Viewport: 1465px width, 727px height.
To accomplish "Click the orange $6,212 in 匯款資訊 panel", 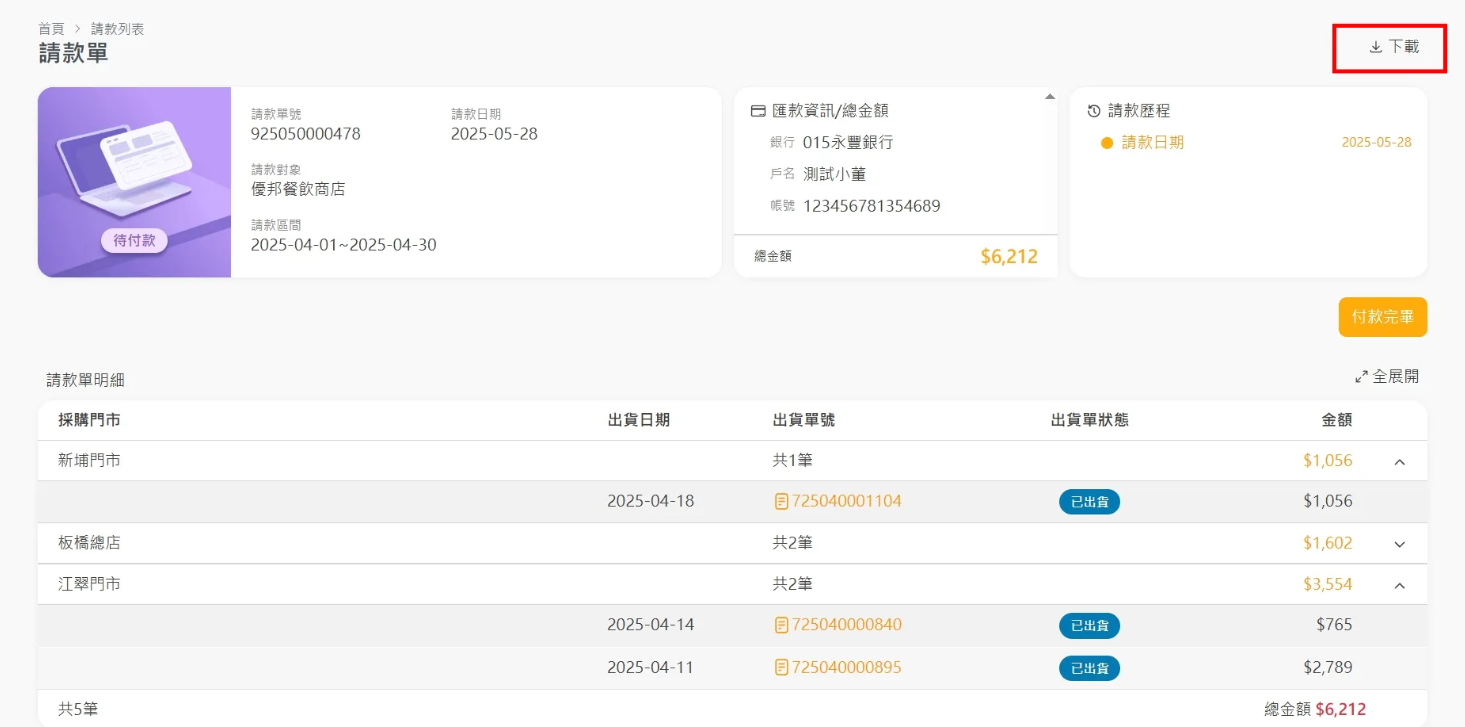I will (x=1009, y=257).
